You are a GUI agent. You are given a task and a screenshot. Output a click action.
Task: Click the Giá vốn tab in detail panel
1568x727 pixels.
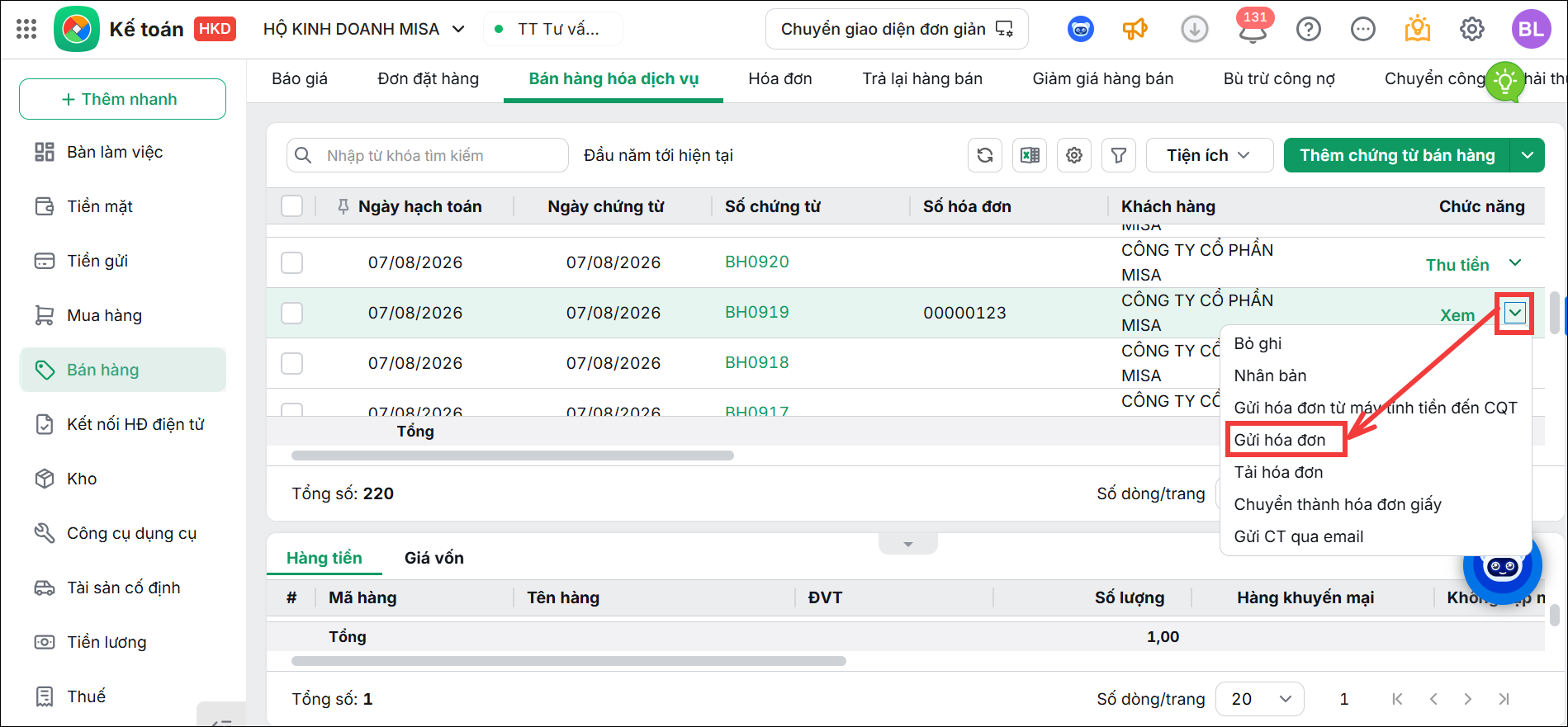click(x=433, y=558)
